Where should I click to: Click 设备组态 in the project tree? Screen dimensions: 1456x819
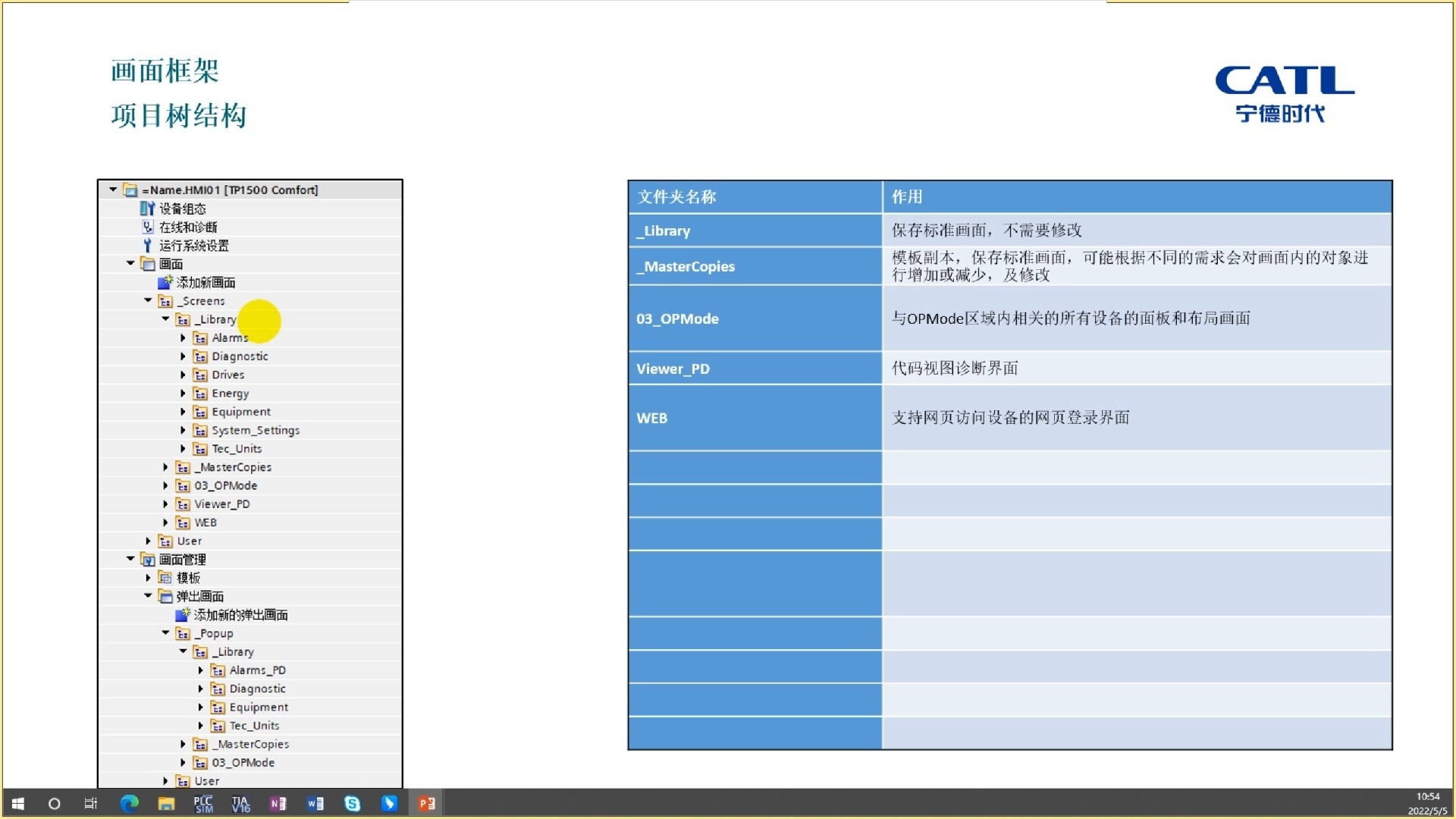point(182,209)
